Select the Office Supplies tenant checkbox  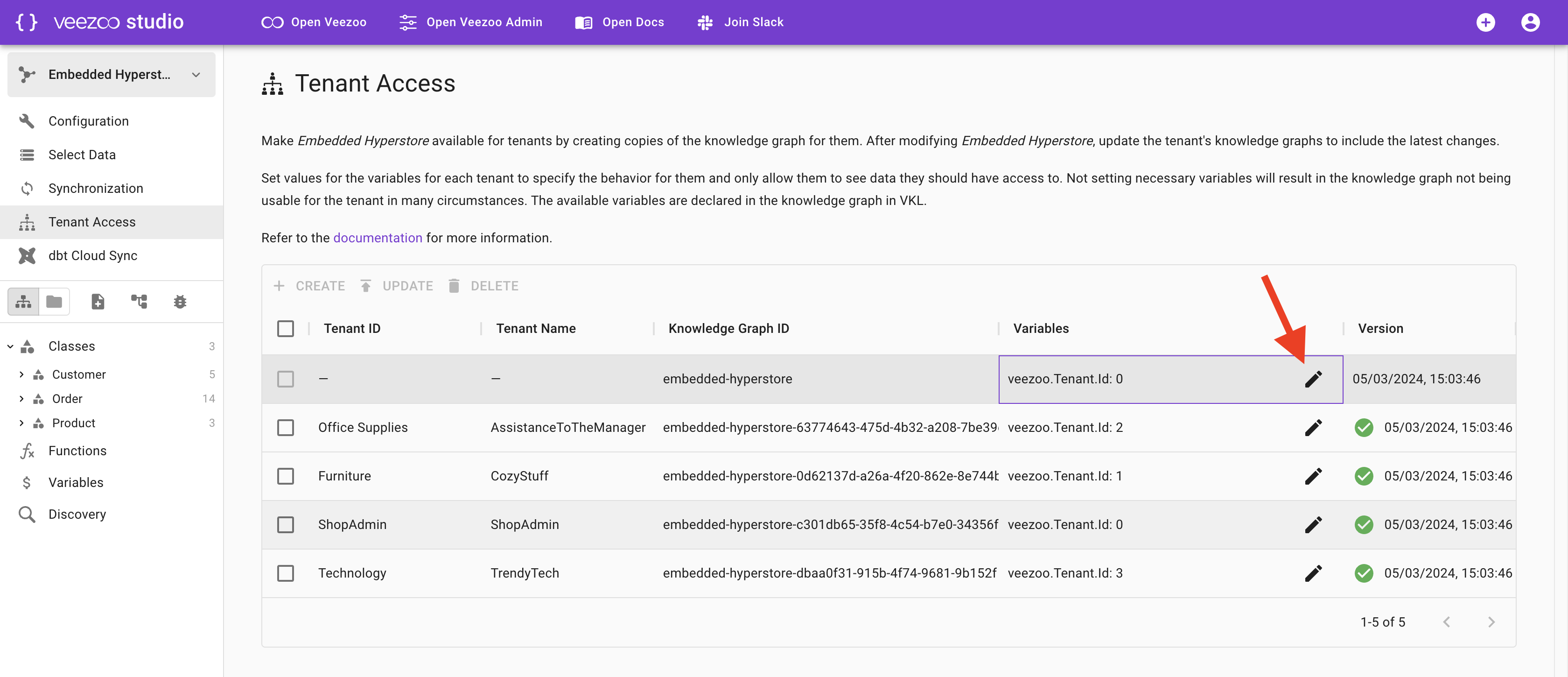click(x=285, y=427)
